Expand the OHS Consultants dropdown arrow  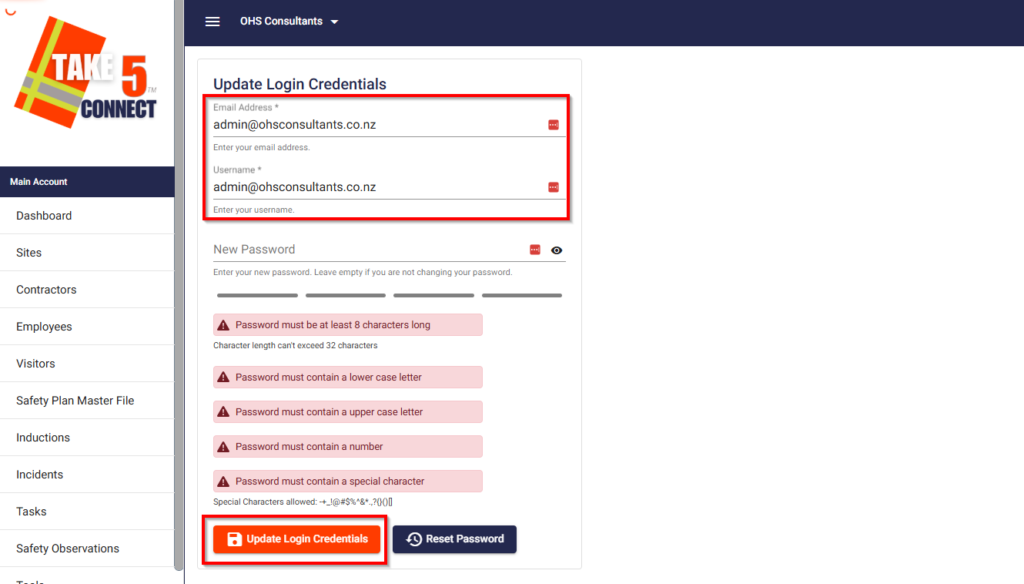click(334, 22)
